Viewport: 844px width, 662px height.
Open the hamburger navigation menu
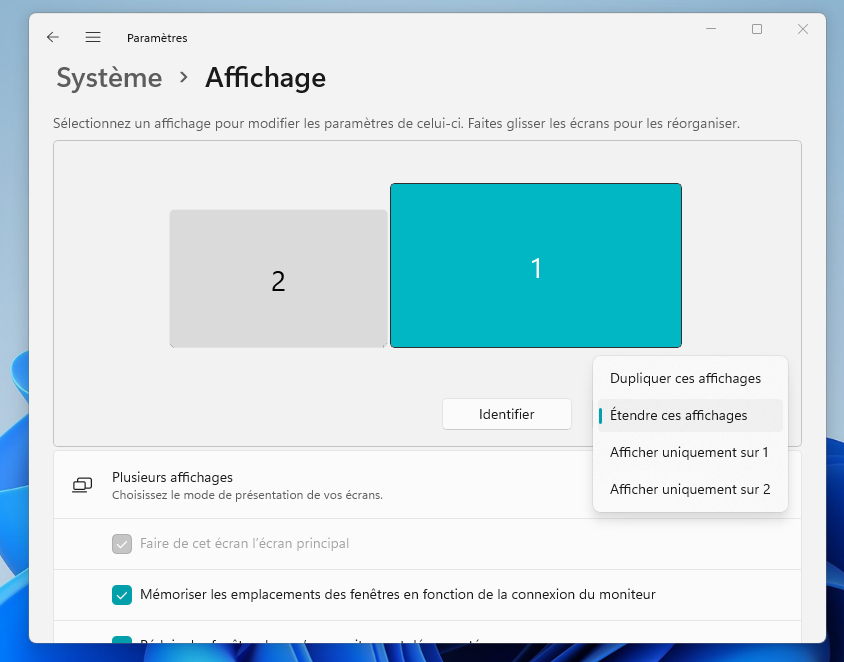tap(93, 37)
